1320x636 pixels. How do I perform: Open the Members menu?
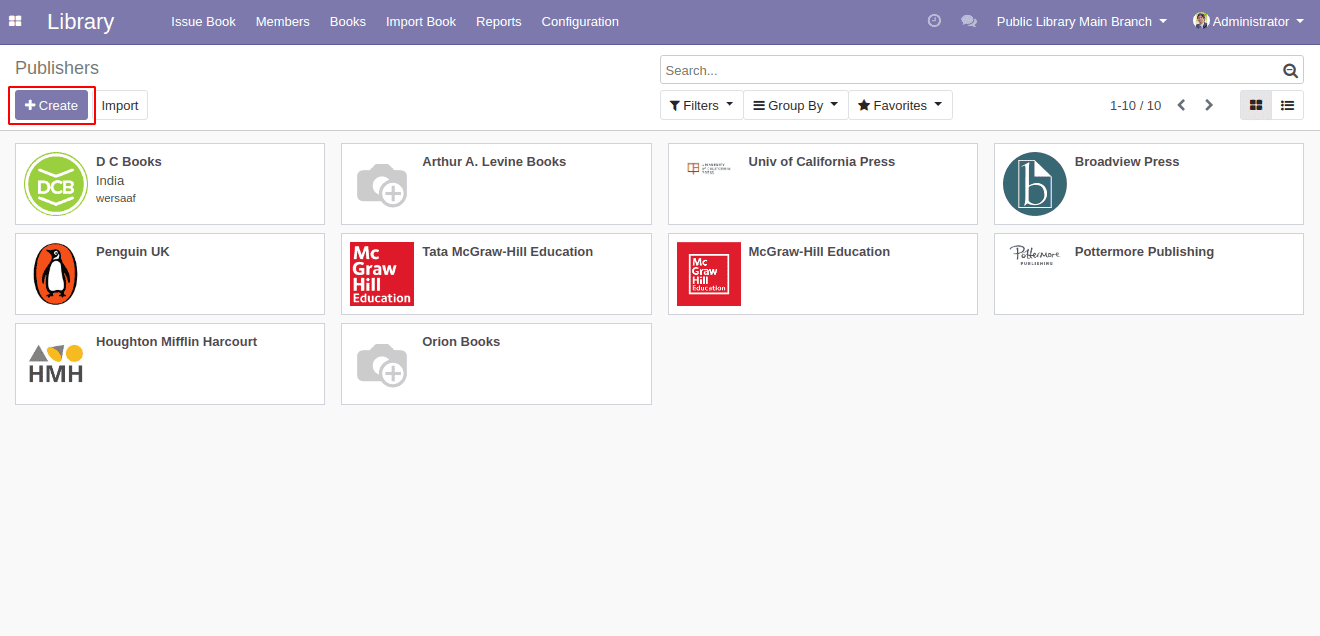coord(283,21)
